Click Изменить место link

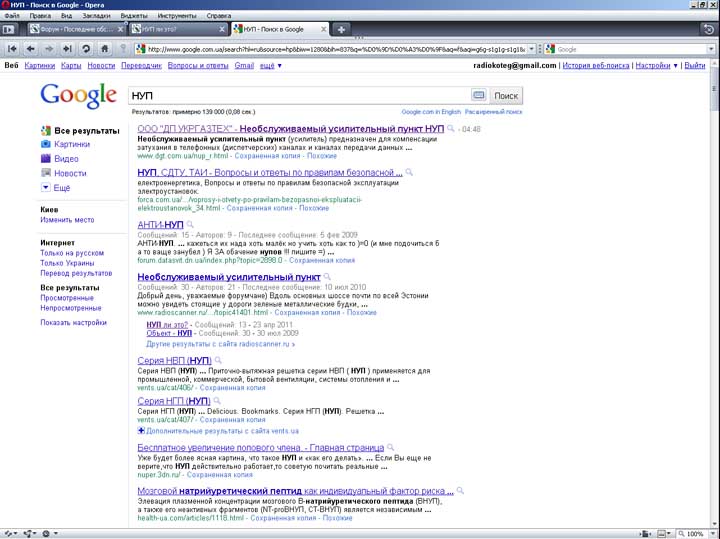coord(67,220)
